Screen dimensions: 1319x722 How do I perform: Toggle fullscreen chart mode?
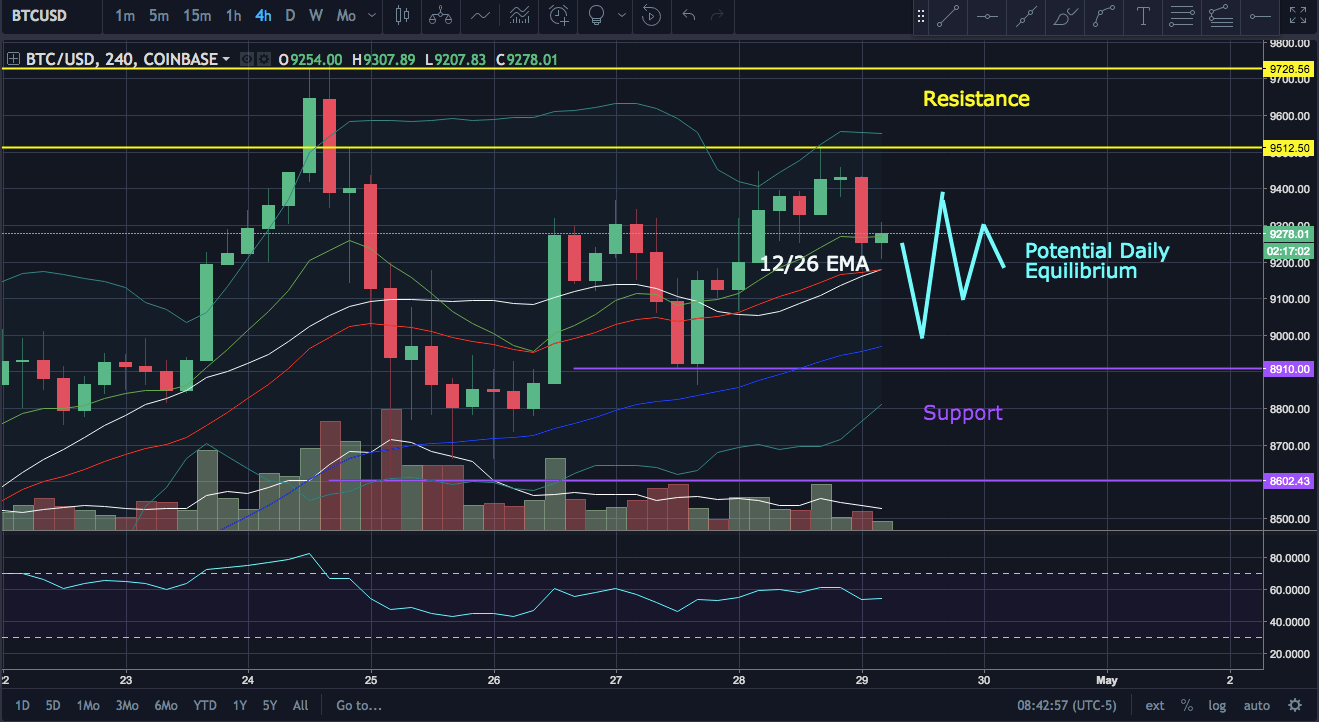1298,15
